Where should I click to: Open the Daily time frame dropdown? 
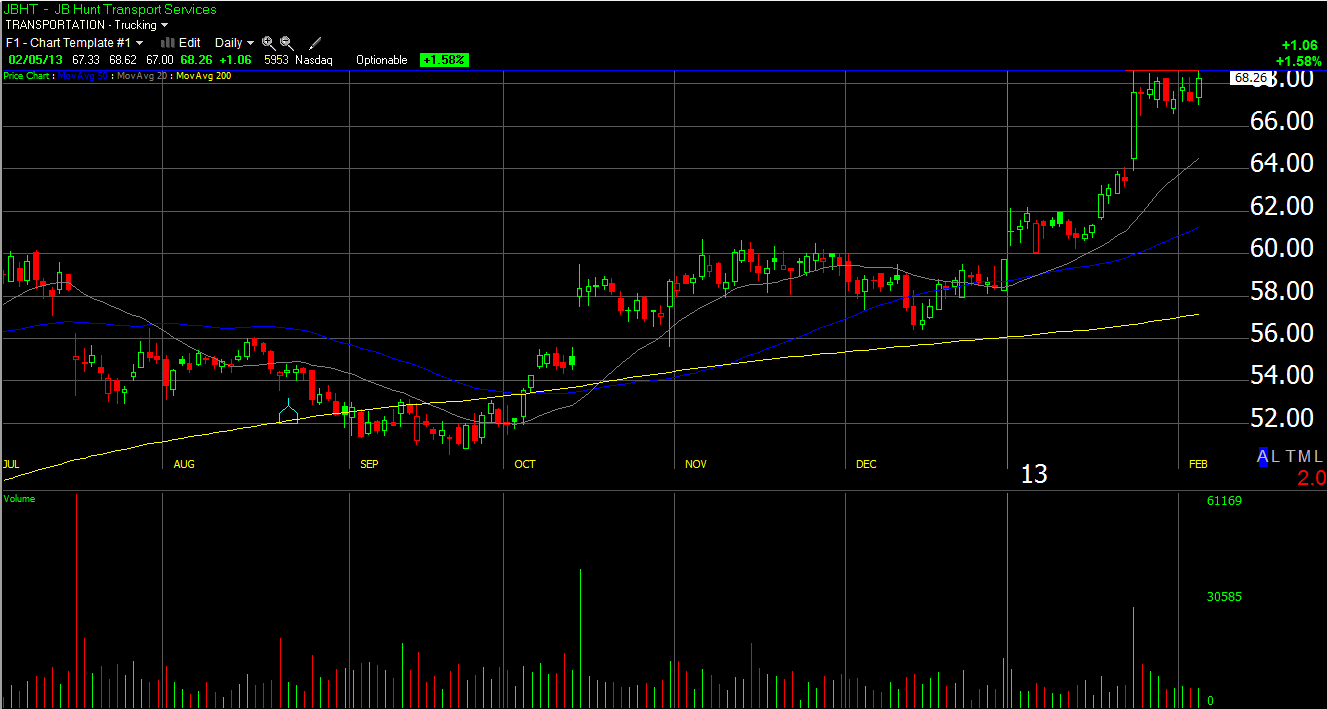pyautogui.click(x=234, y=43)
